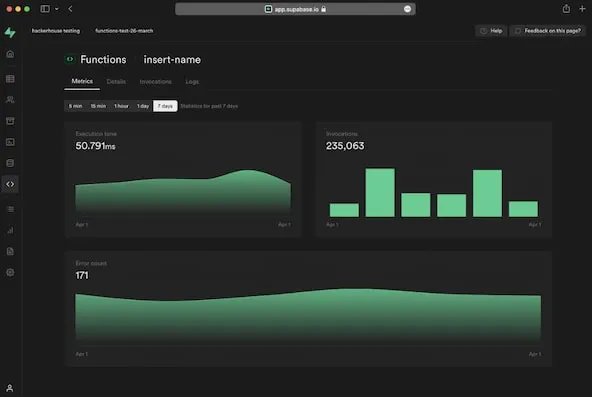592x397 pixels.
Task: Click the Functions heading link
Action: pyautogui.click(x=103, y=60)
